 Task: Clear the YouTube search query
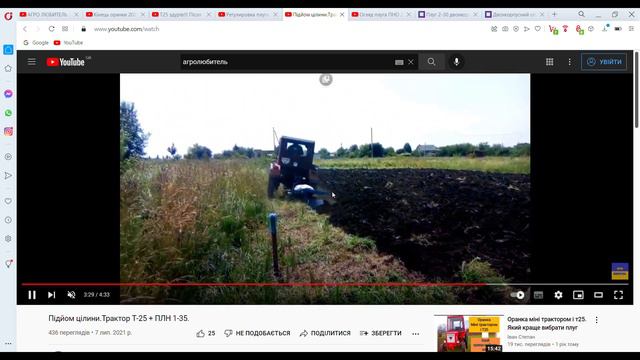click(411, 62)
